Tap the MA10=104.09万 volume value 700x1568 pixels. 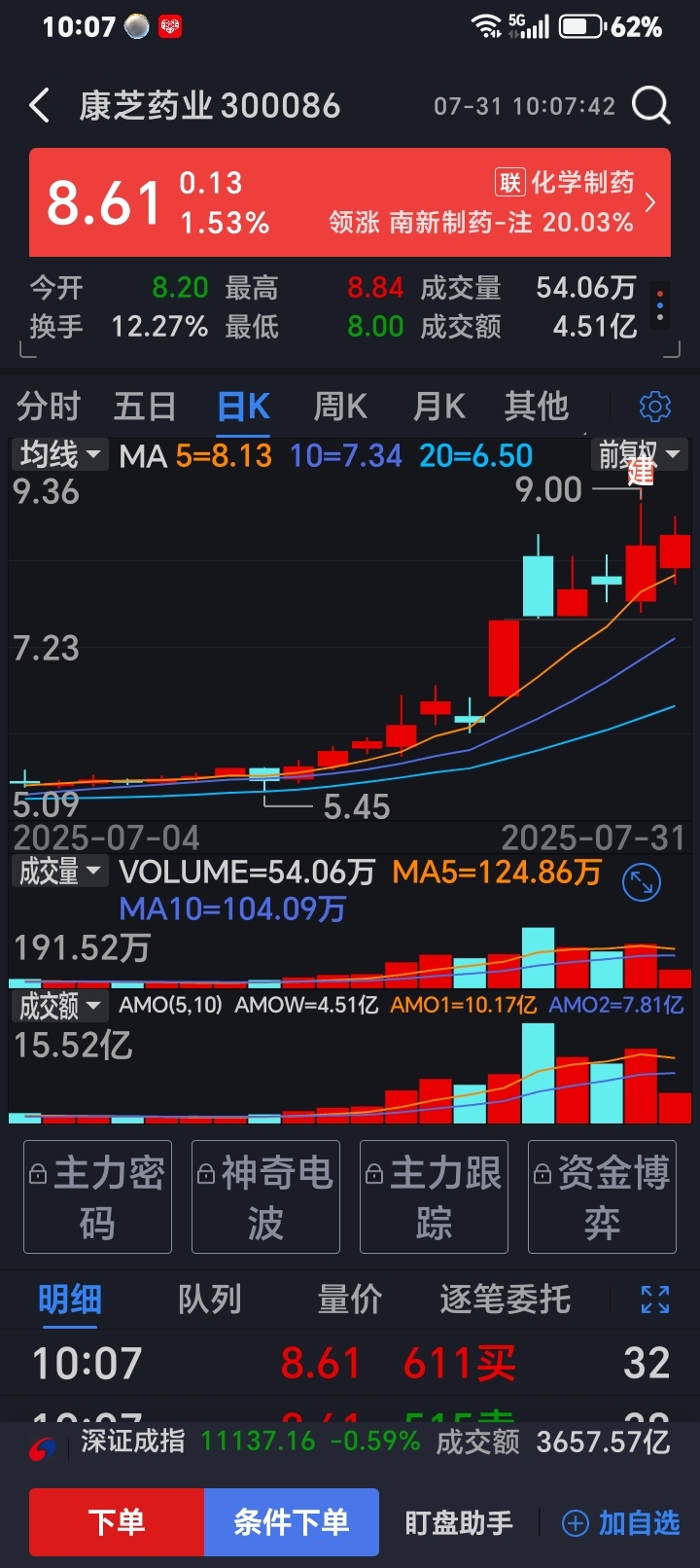tap(232, 909)
